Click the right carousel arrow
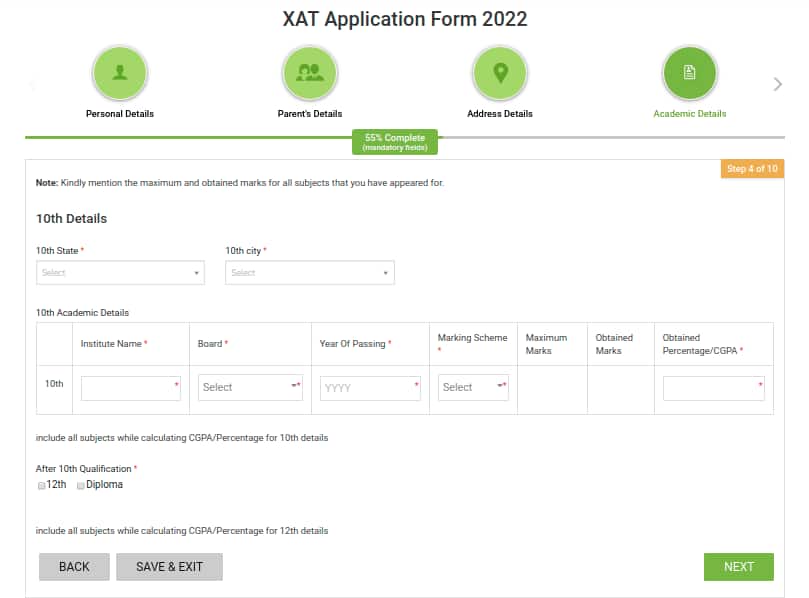 778,84
